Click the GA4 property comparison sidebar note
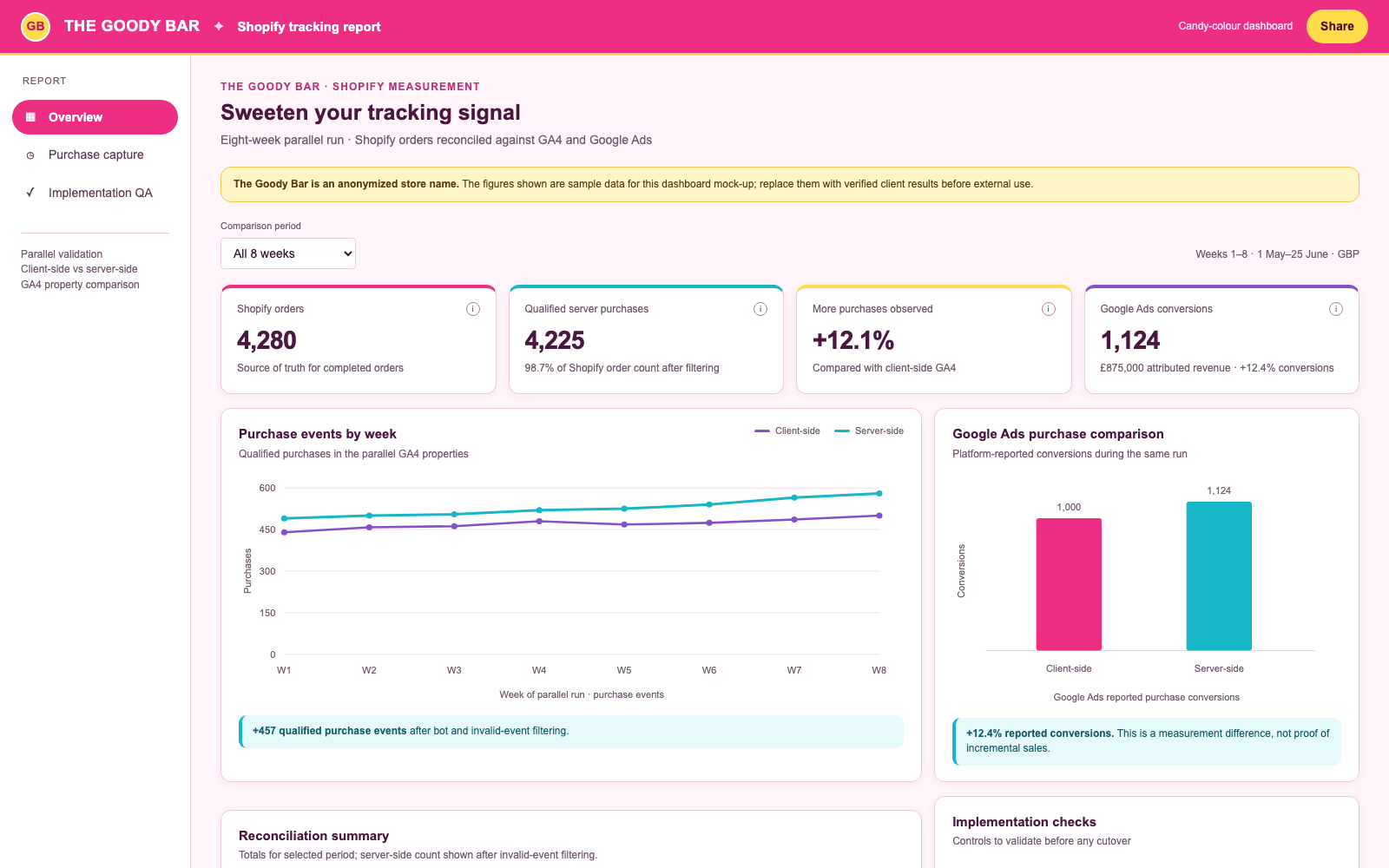 point(80,285)
